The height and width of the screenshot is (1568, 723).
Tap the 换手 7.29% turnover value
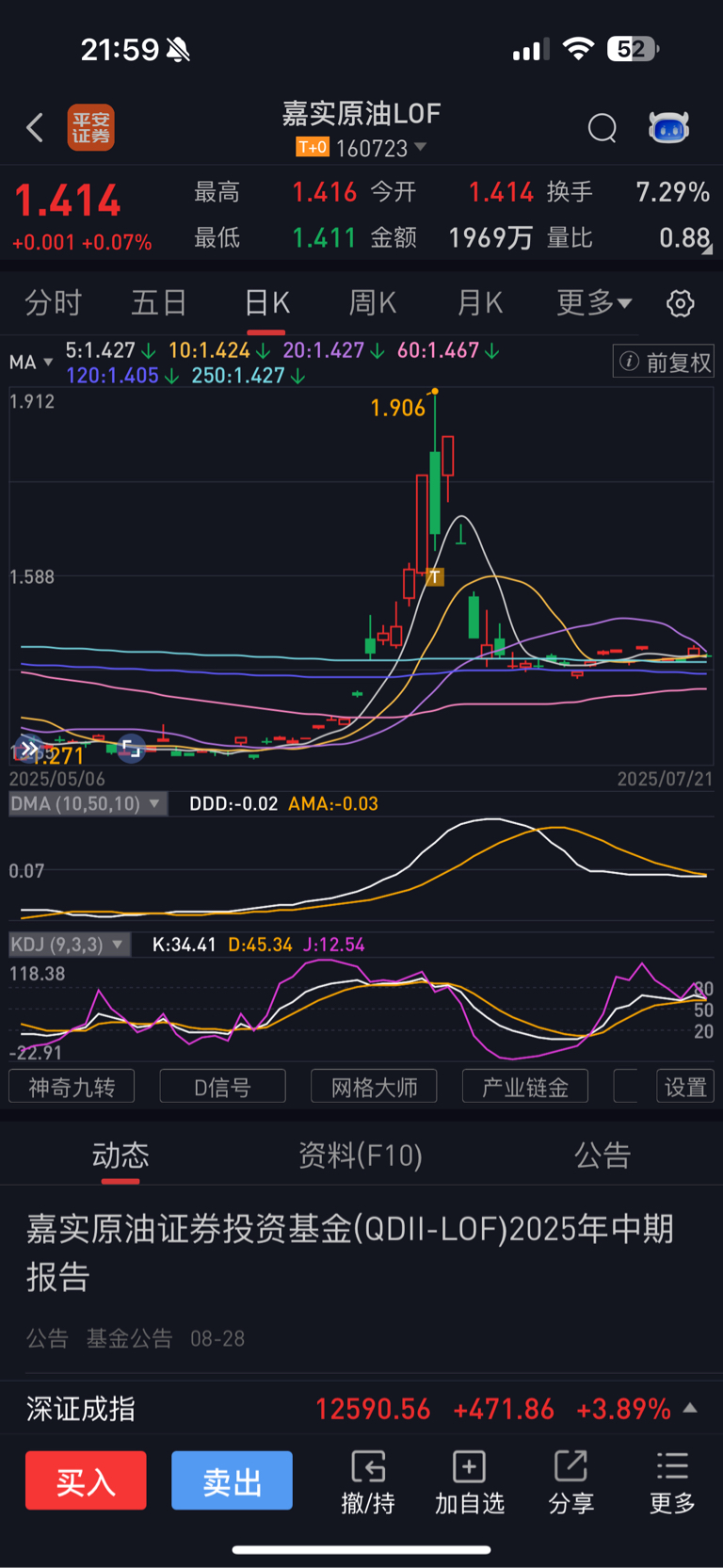pos(672,192)
